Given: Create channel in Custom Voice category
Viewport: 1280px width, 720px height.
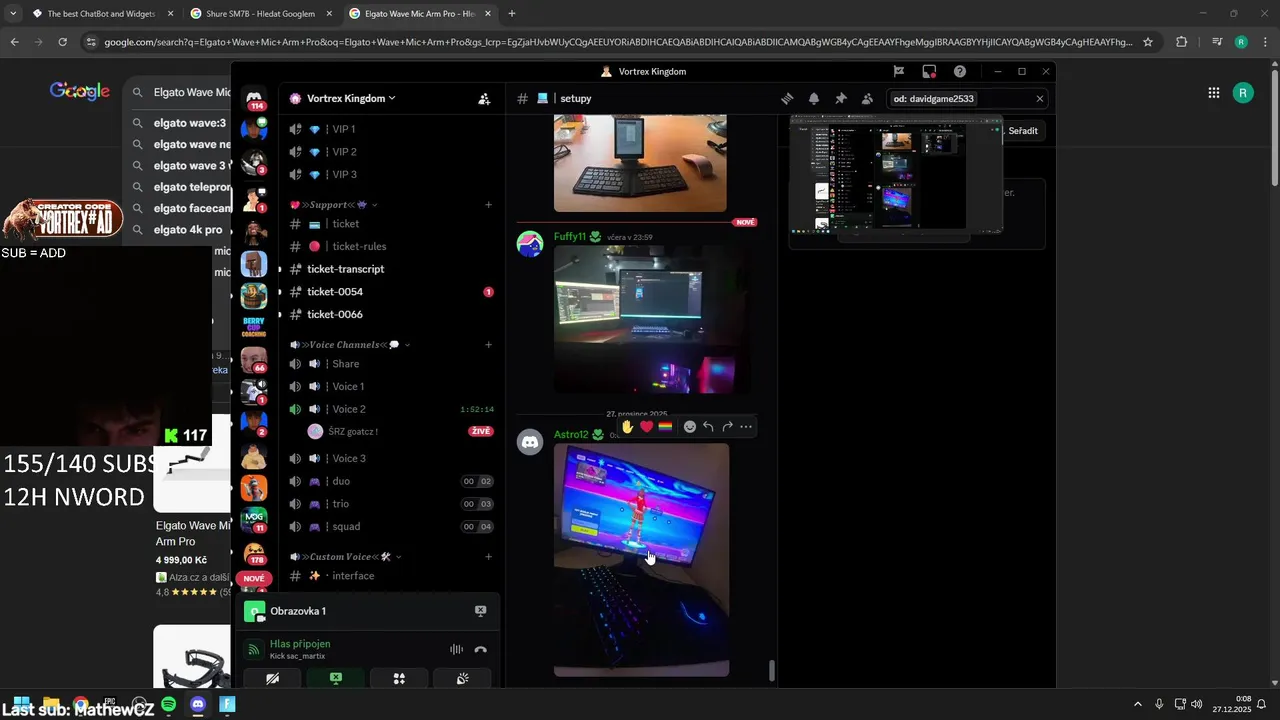Looking at the screenshot, I should pyautogui.click(x=488, y=557).
